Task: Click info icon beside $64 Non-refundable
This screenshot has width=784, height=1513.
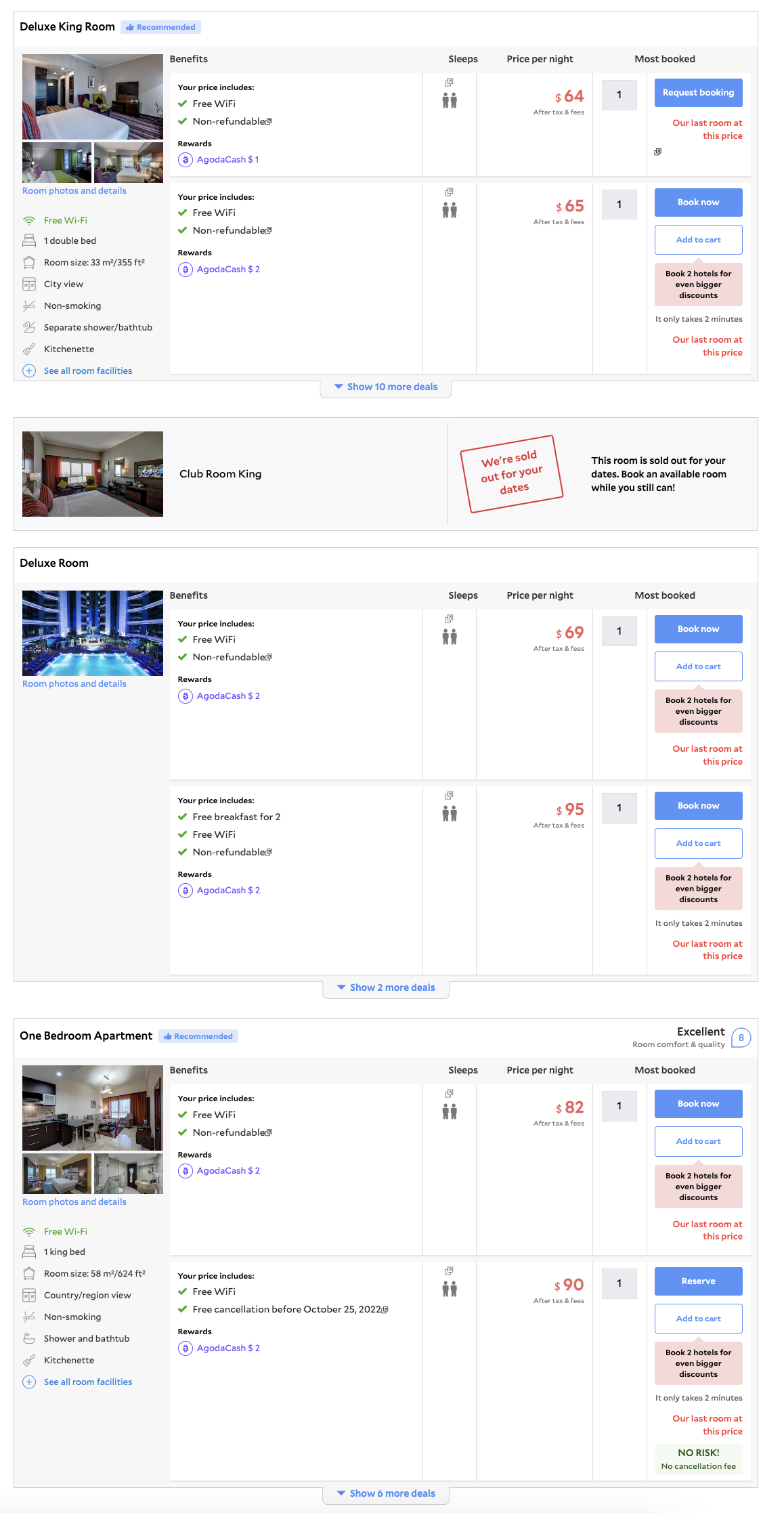Action: (269, 122)
